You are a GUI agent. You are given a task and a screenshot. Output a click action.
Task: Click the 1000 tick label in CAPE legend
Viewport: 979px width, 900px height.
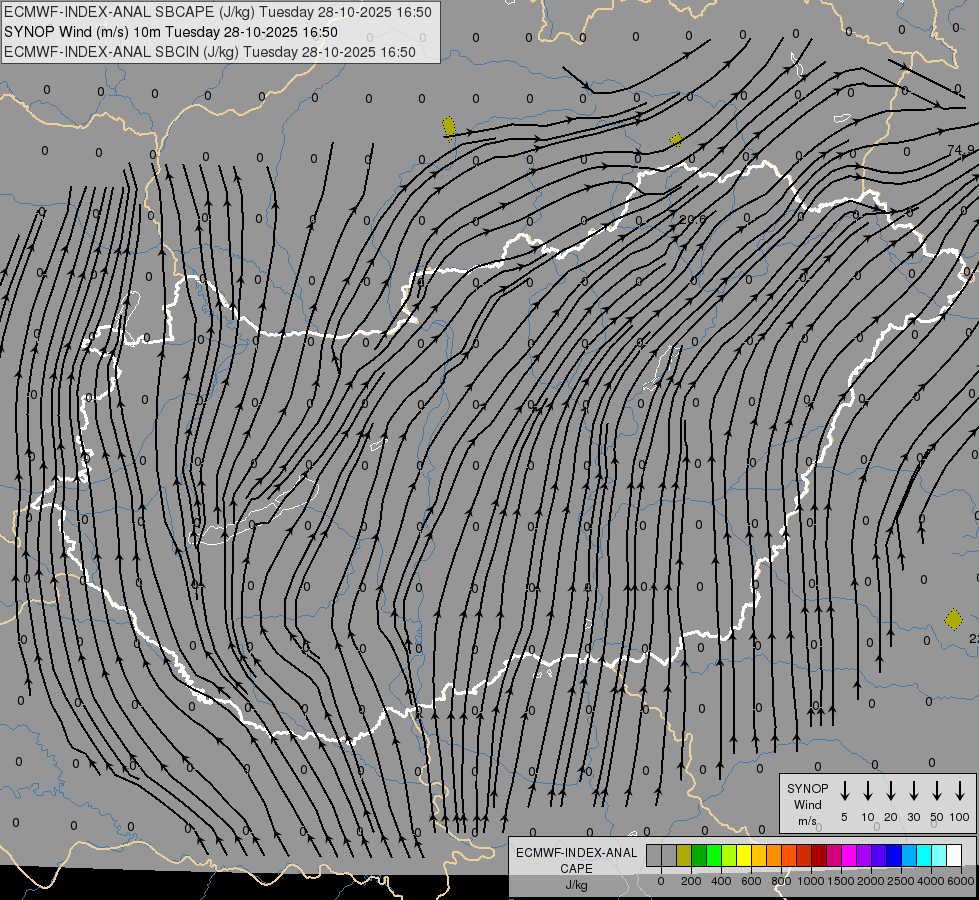point(811,881)
